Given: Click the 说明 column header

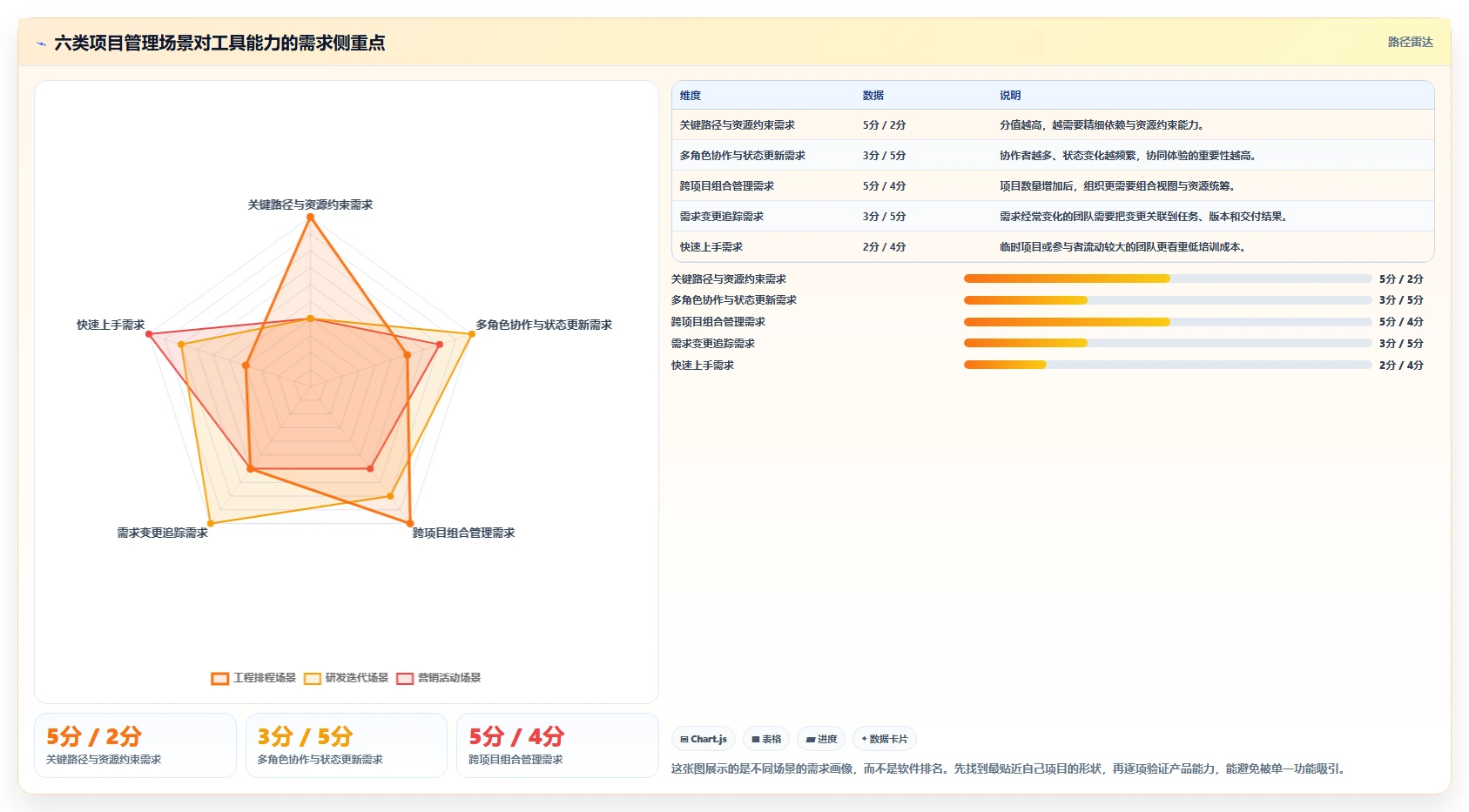Looking at the screenshot, I should point(1010,96).
